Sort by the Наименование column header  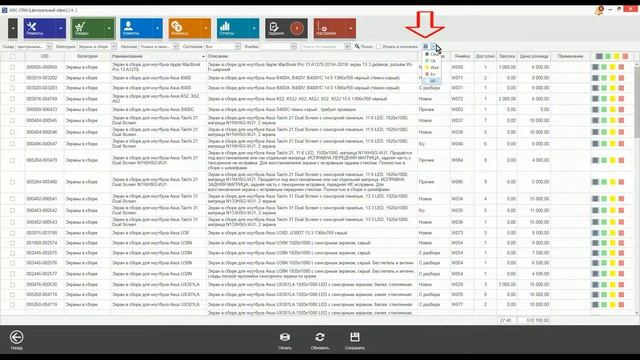[158, 56]
